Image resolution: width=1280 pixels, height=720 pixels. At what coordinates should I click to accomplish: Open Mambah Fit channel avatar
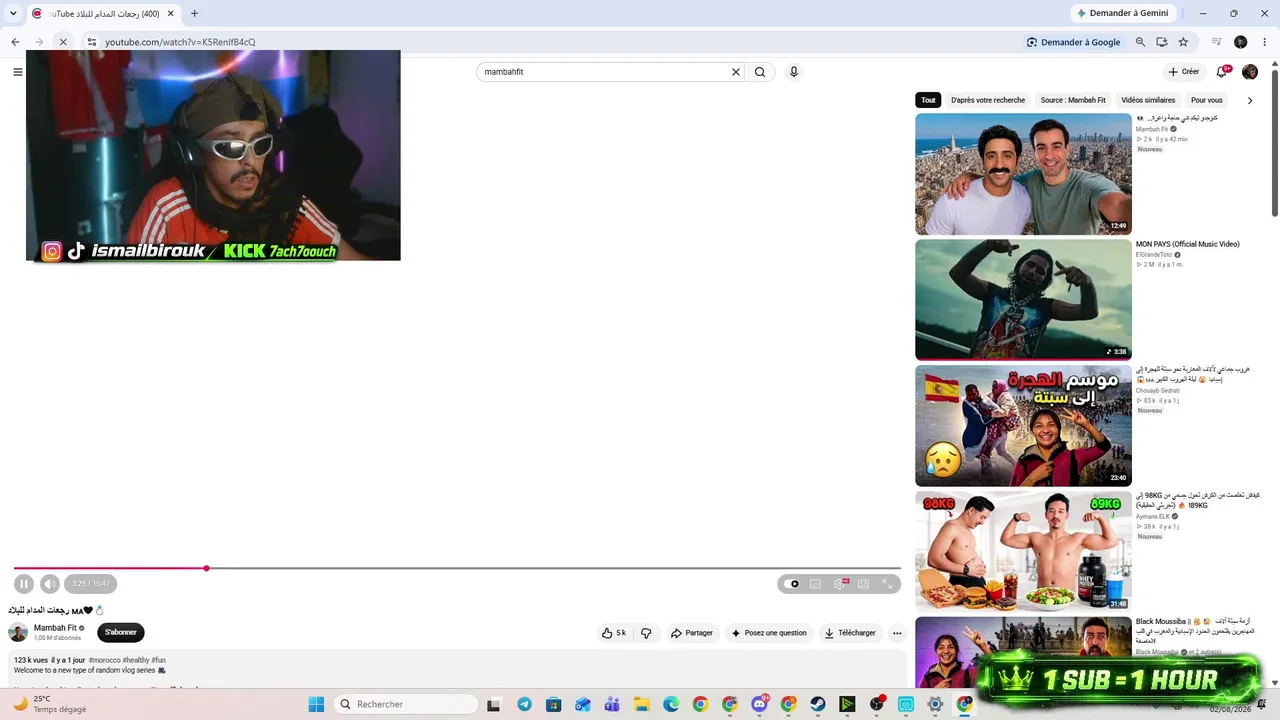[18, 632]
